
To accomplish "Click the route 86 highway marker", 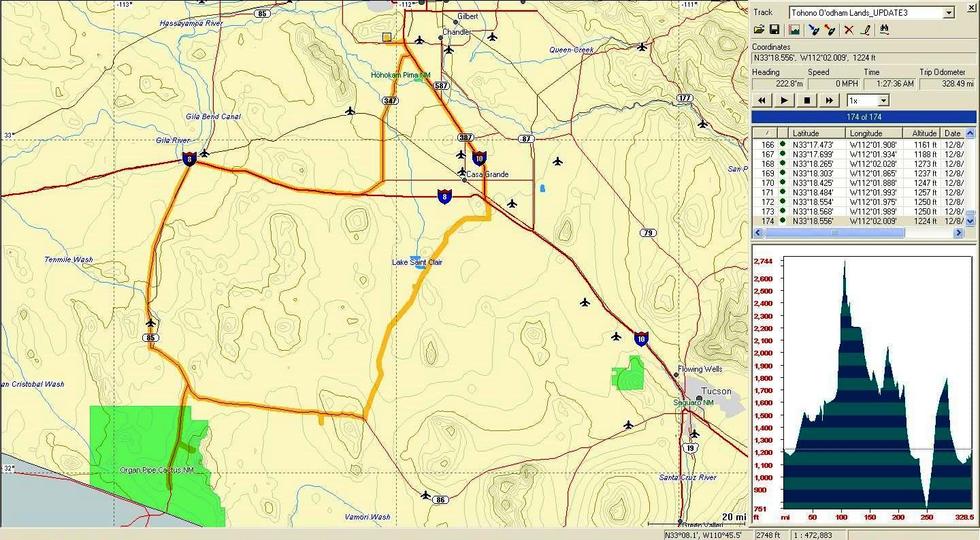I will (x=441, y=500).
